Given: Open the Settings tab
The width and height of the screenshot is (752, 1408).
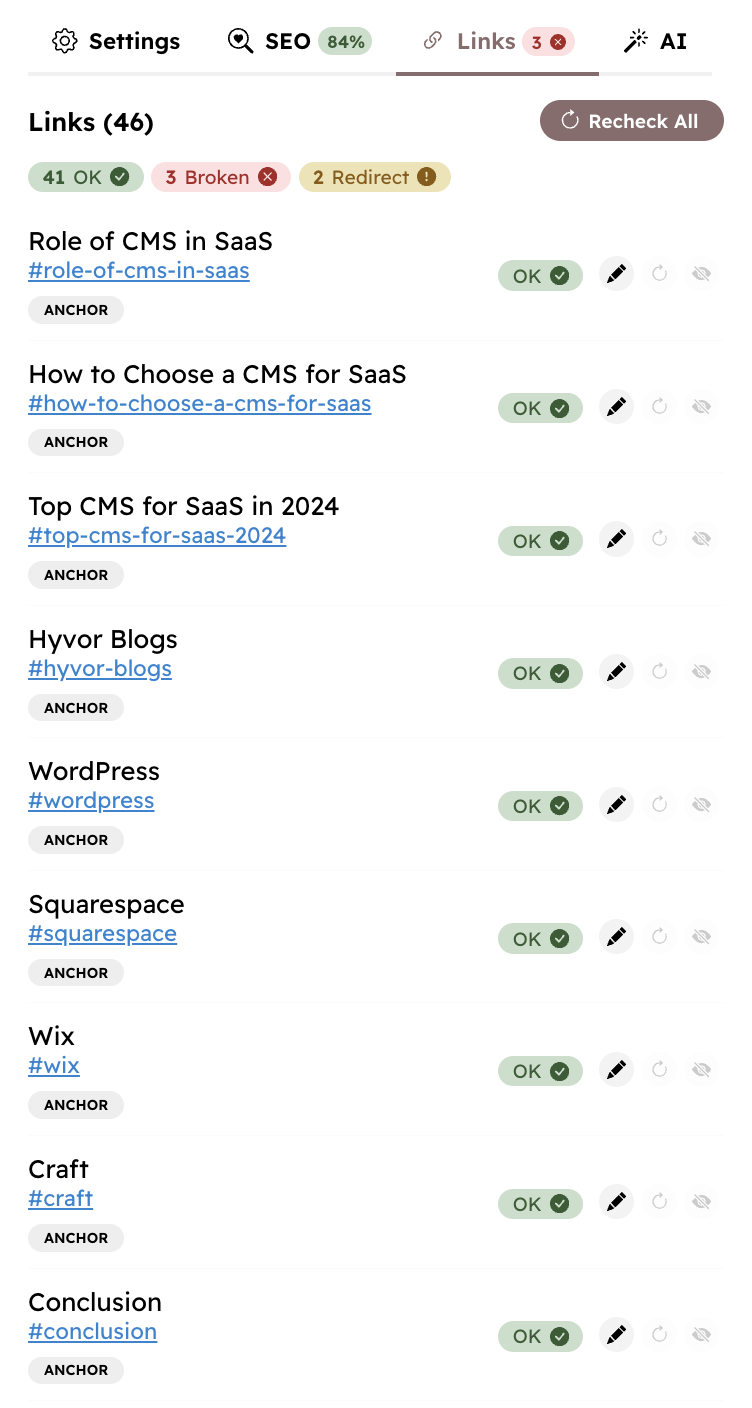Looking at the screenshot, I should pos(117,42).
